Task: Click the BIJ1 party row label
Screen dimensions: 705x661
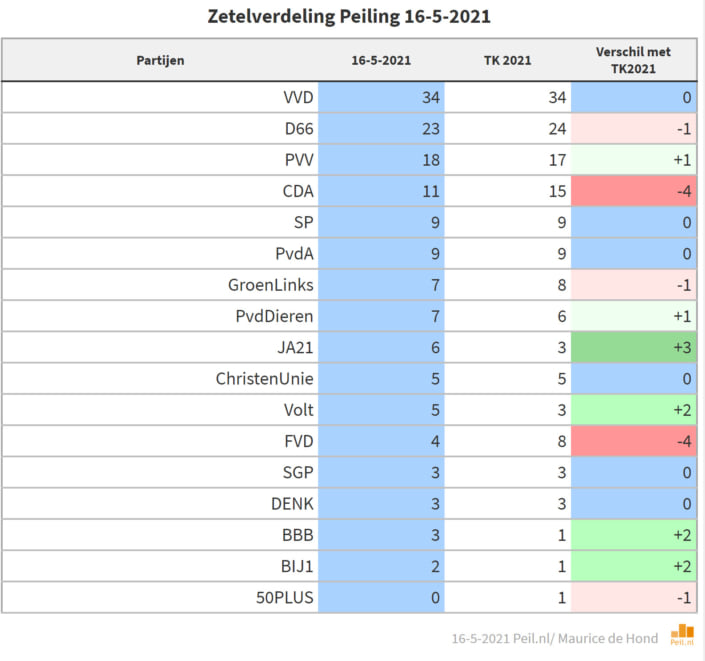Action: click(x=297, y=566)
